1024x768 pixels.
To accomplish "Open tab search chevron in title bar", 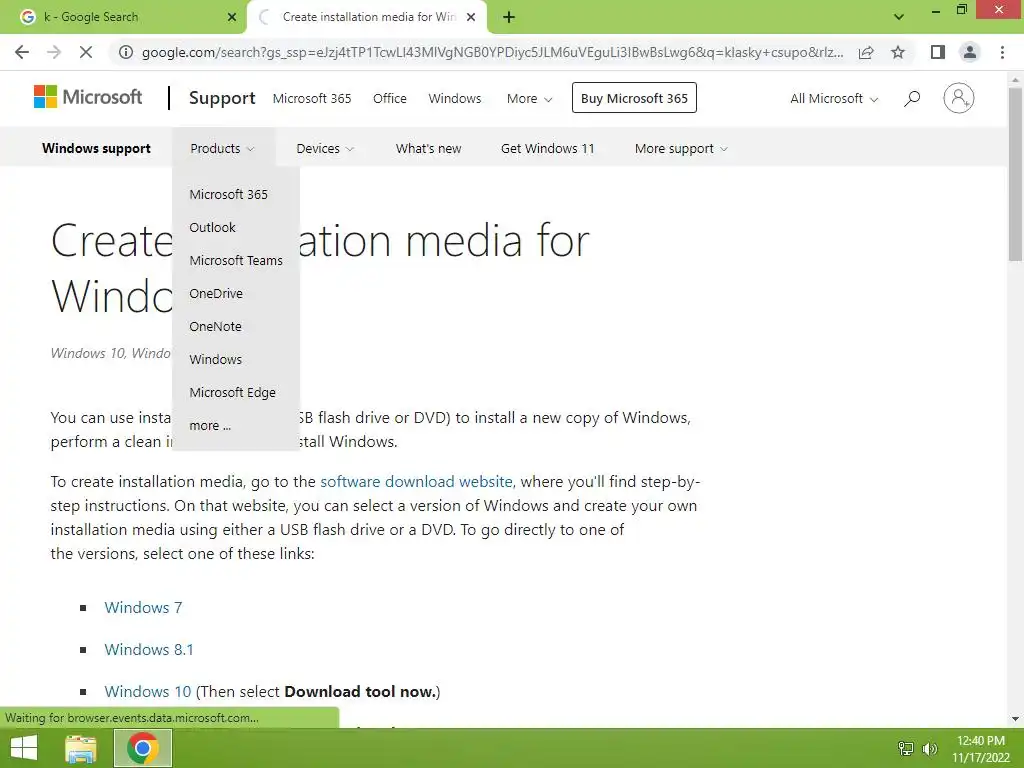I will pyautogui.click(x=899, y=17).
